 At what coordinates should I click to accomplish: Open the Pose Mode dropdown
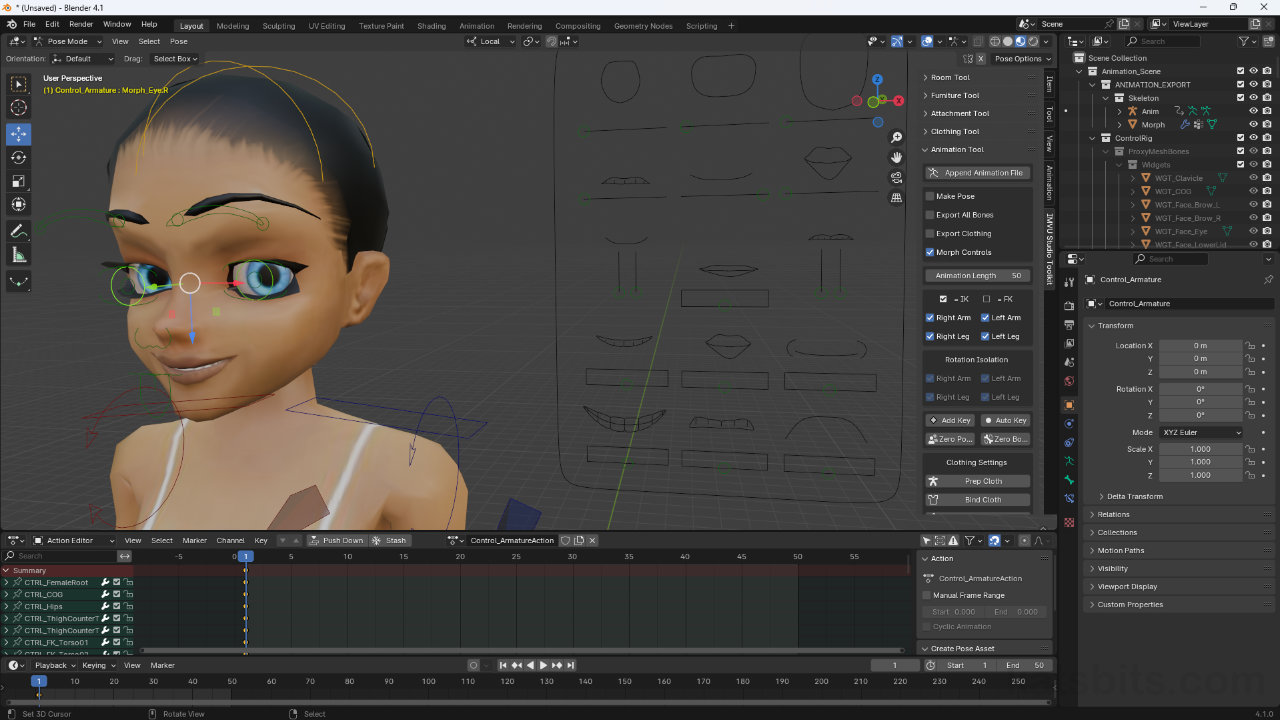(x=68, y=41)
